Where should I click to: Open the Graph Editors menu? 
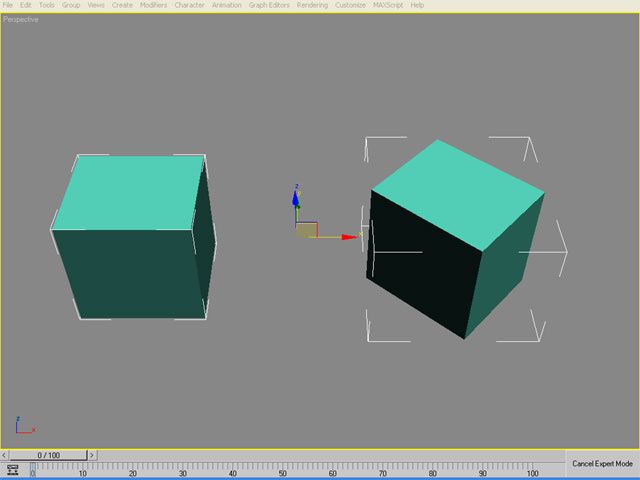coord(269,5)
